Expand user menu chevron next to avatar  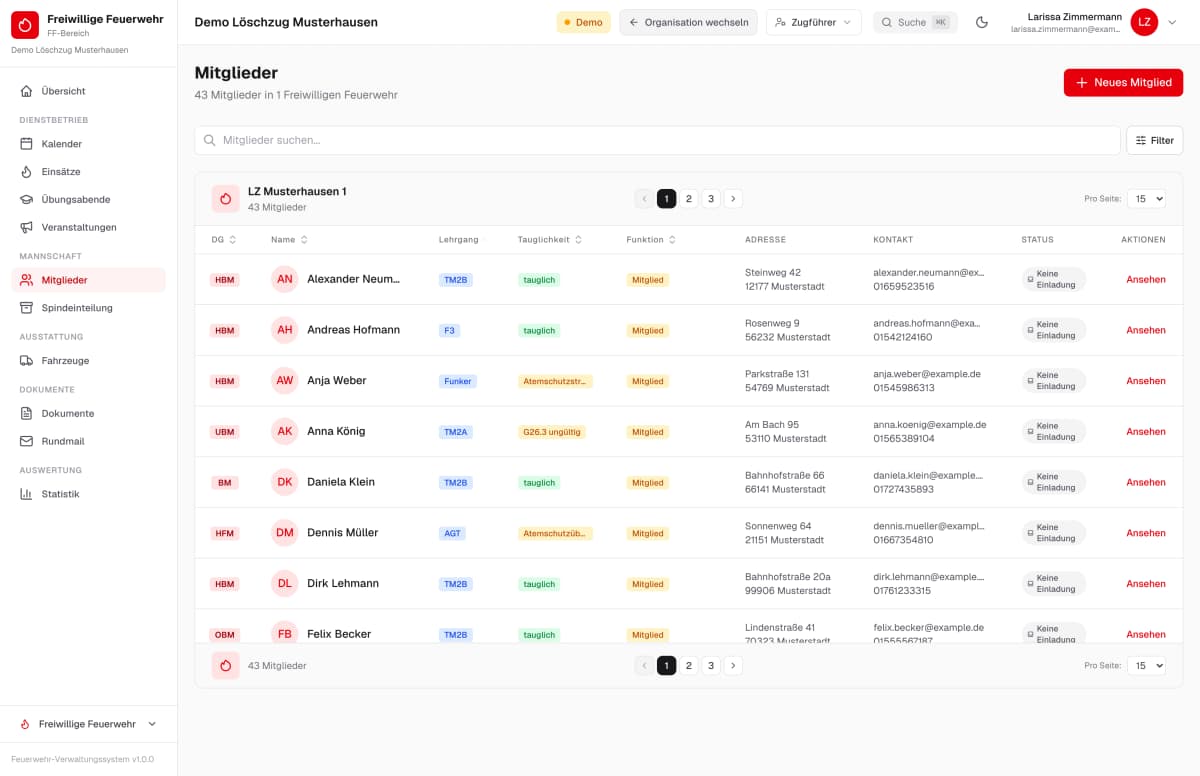tap(1172, 22)
